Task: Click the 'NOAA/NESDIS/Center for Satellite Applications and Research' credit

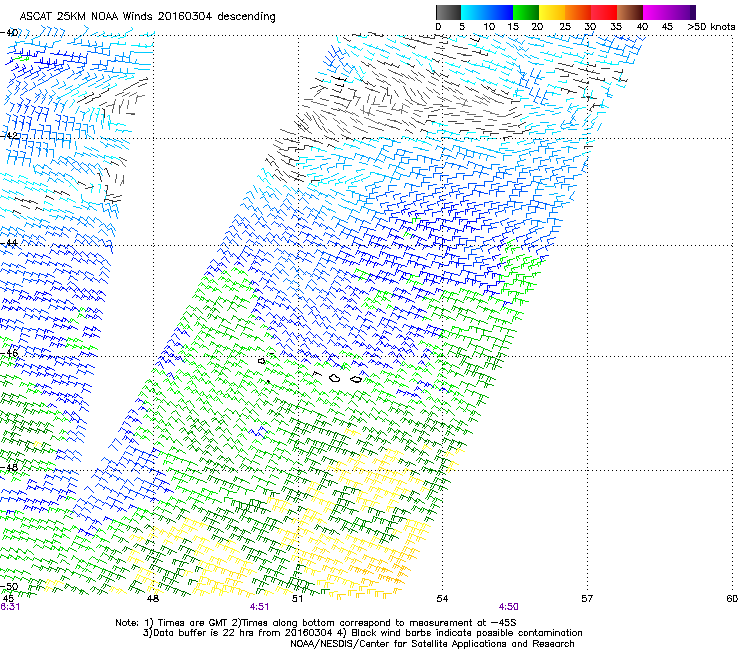Action: [432, 644]
